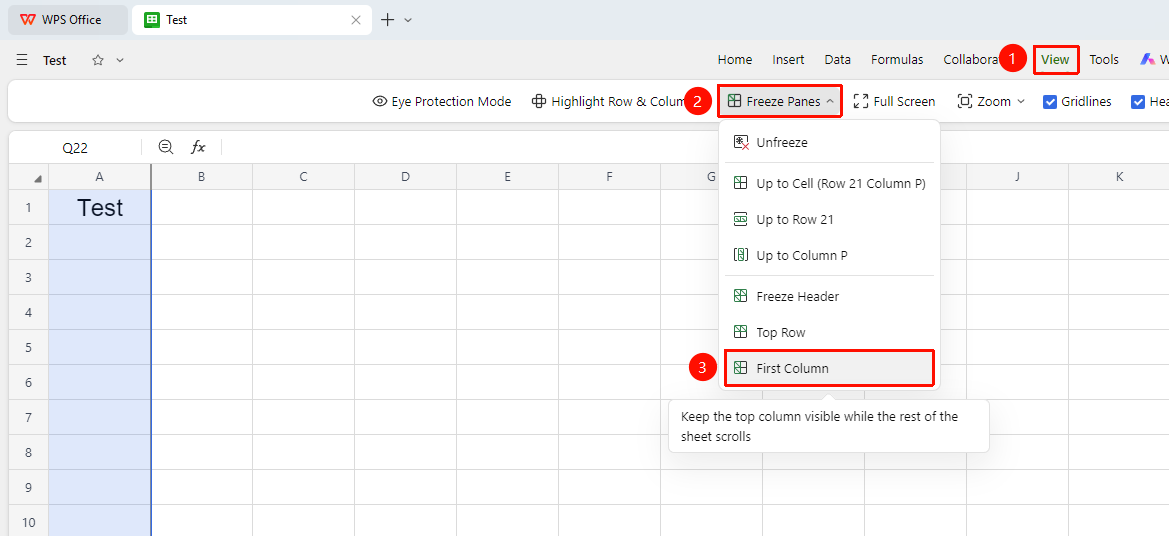Select column J header
This screenshot has width=1169, height=536.
tap(1018, 177)
